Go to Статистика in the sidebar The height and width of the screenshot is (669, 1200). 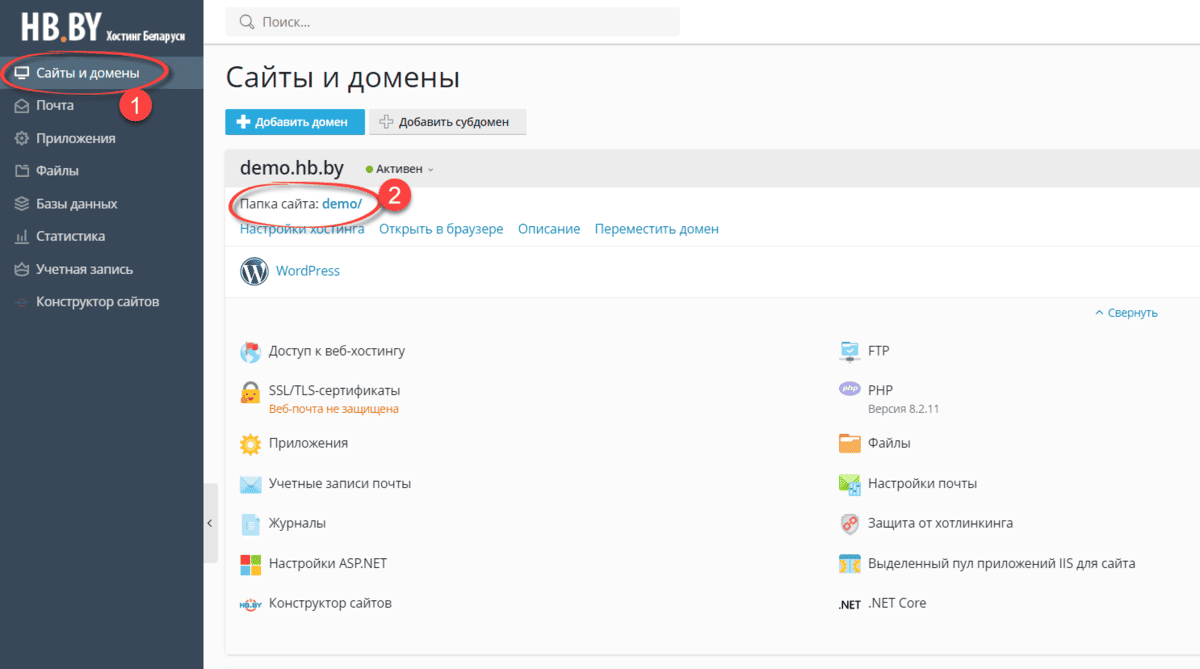(x=70, y=237)
